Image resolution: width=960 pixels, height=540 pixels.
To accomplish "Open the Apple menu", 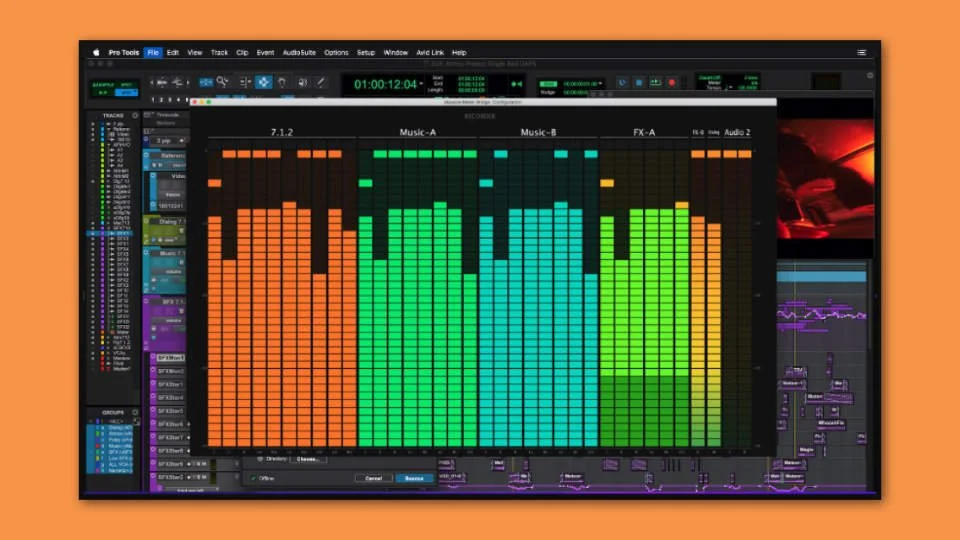I will coord(96,53).
